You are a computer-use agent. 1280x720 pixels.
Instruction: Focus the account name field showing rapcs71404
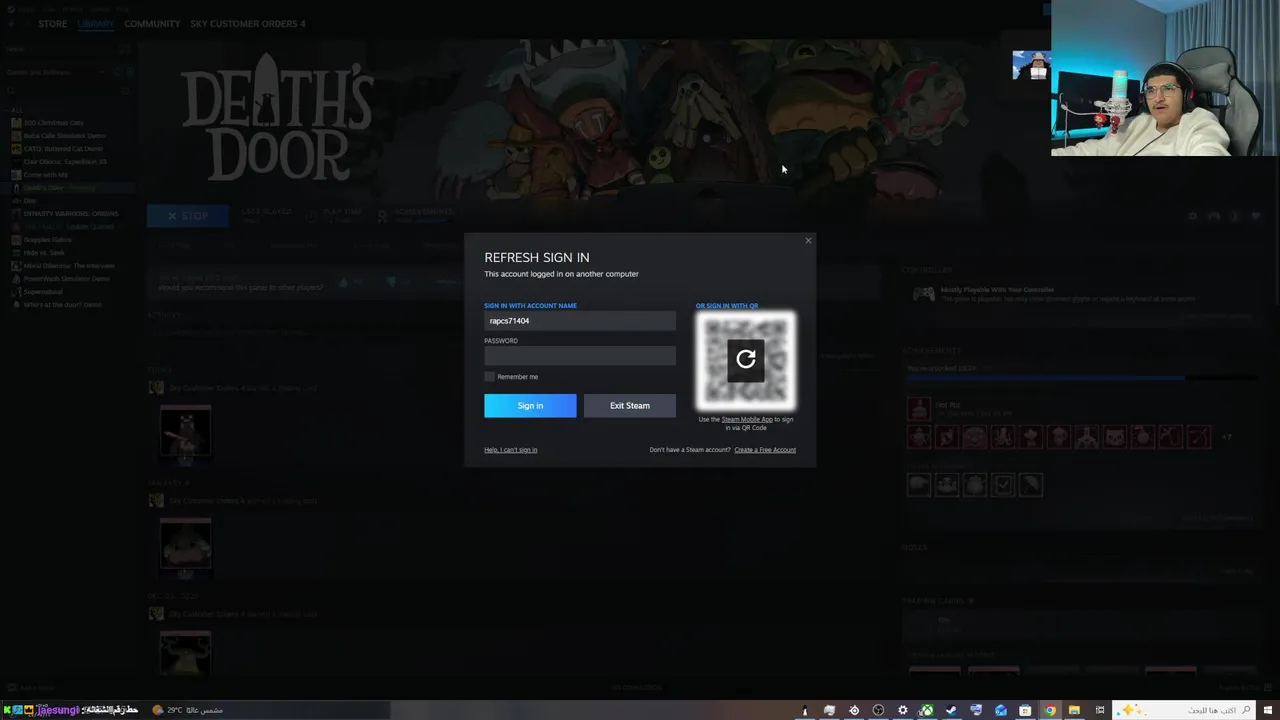pos(580,321)
